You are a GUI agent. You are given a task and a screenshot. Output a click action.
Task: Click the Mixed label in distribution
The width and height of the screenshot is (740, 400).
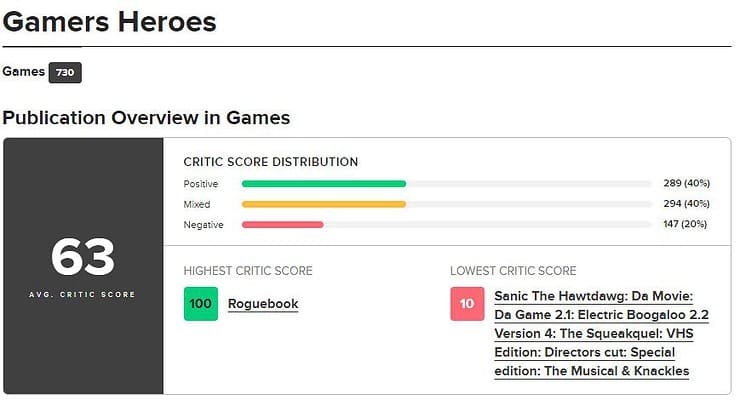pos(197,204)
